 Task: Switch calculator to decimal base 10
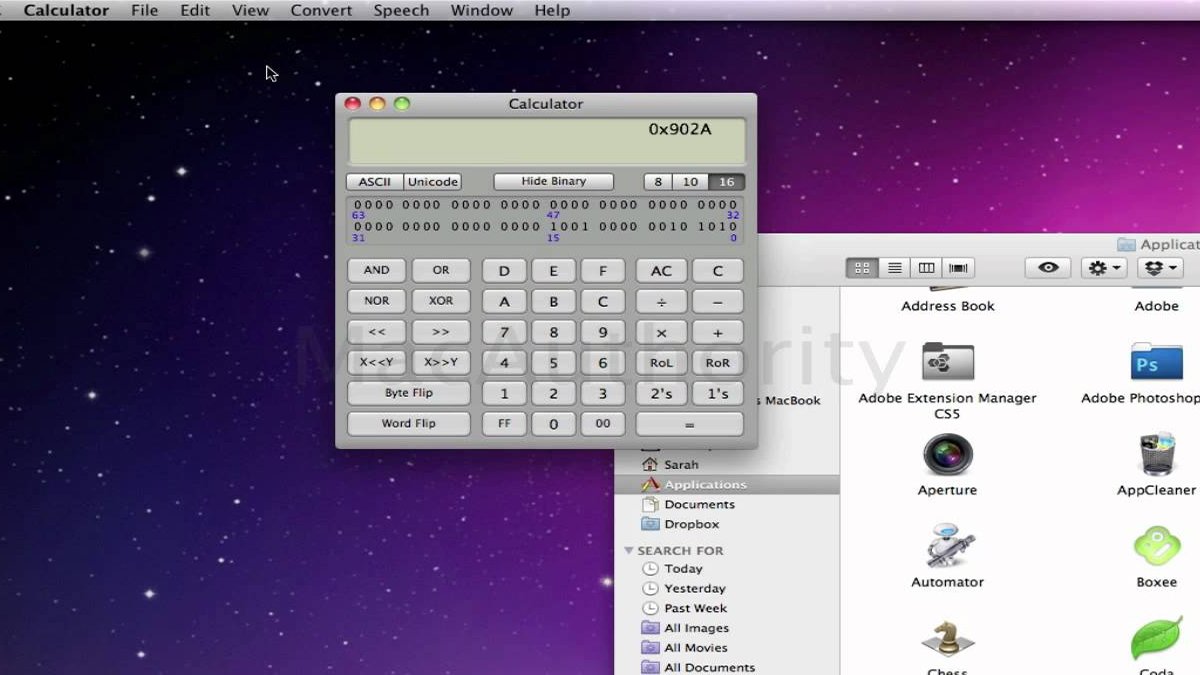[x=690, y=182]
